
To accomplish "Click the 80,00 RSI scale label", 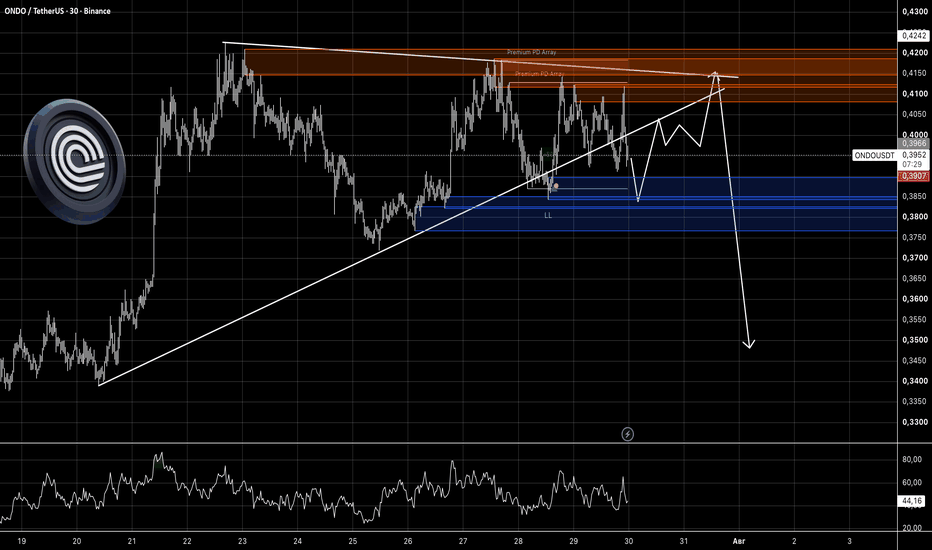I will click(912, 459).
